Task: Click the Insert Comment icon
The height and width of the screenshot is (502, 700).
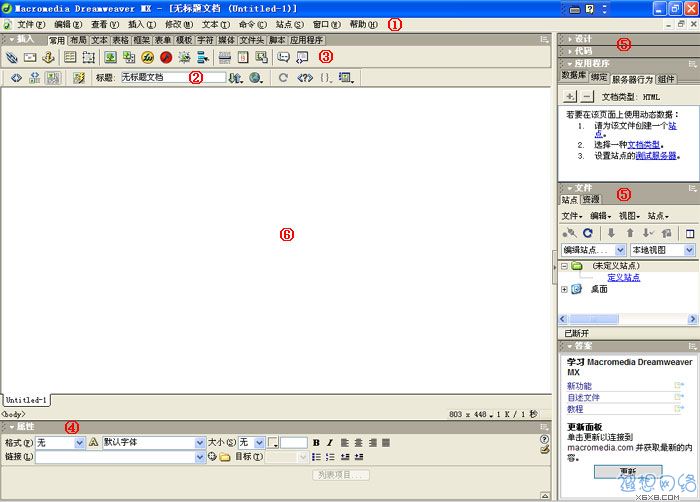Action: [283, 57]
